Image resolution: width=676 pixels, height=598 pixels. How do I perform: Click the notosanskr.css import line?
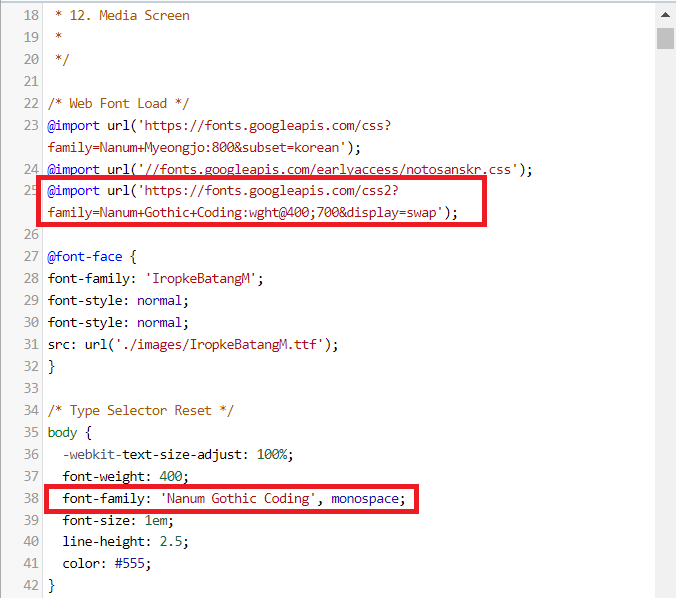pos(290,169)
